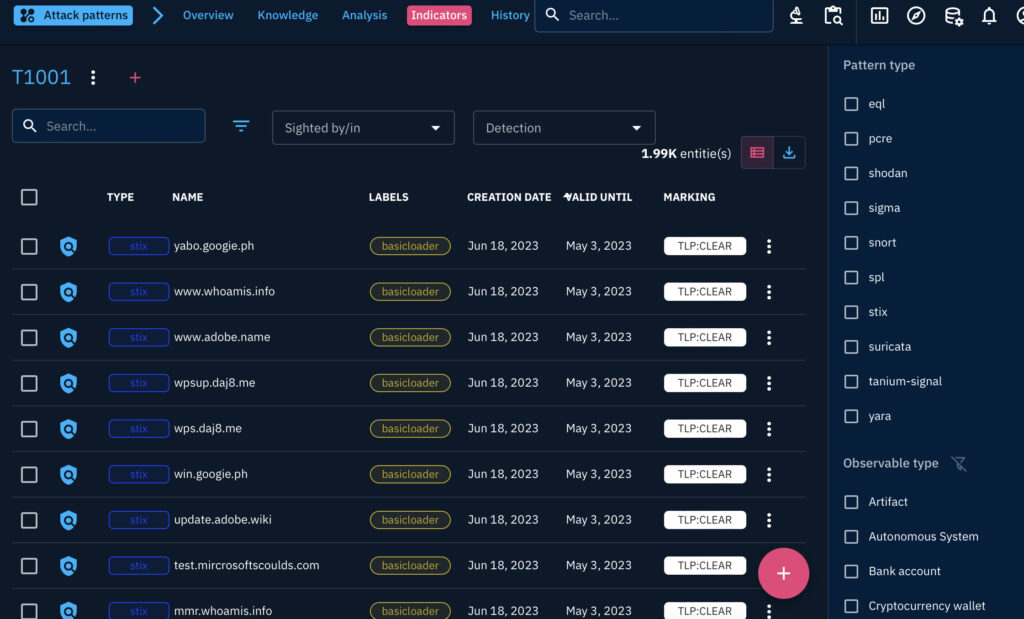Enable the sigma pattern type checkbox
1024x619 pixels.
click(x=851, y=208)
